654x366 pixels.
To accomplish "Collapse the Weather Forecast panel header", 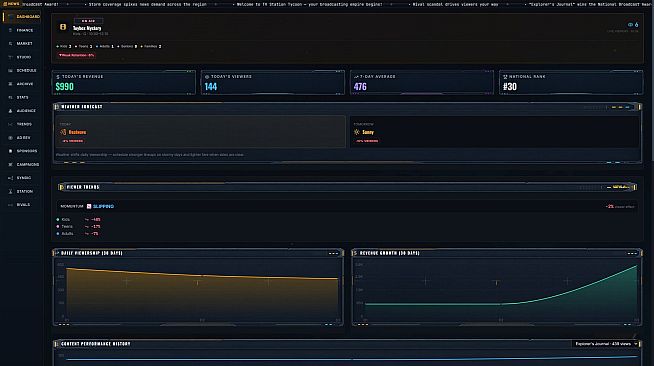I will point(347,107).
